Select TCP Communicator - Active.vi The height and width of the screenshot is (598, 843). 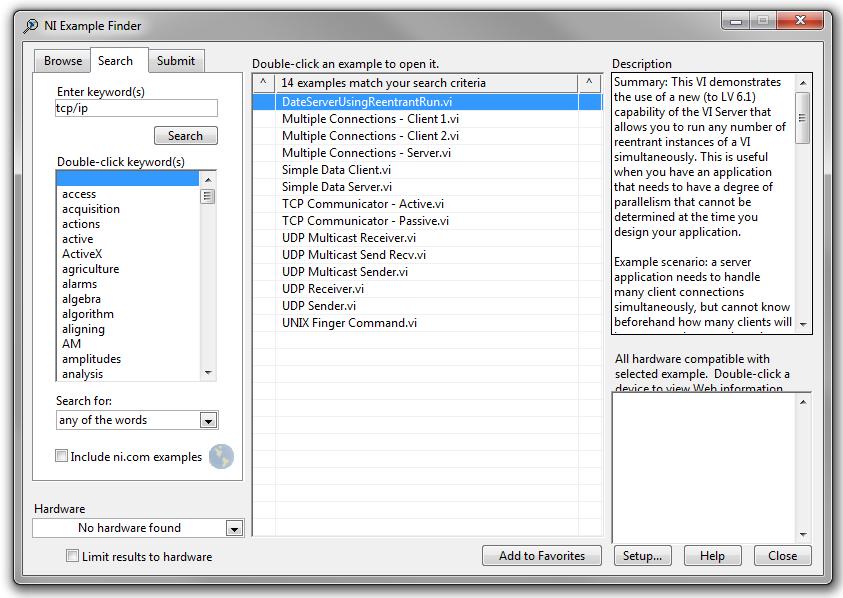pyautogui.click(x=427, y=204)
